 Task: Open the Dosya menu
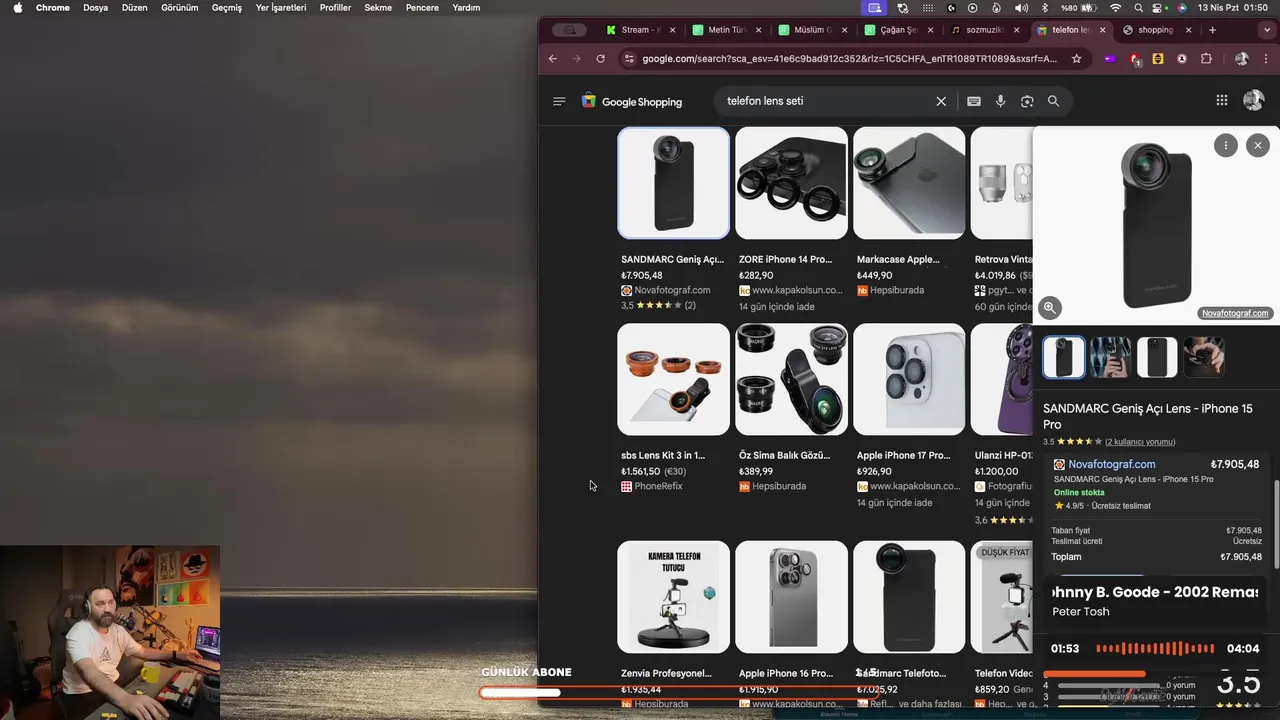point(95,7)
